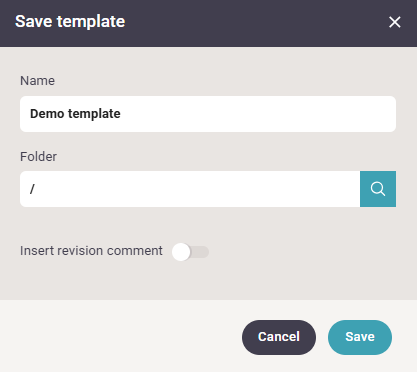Confirm saving with the teal Save button

tap(360, 337)
